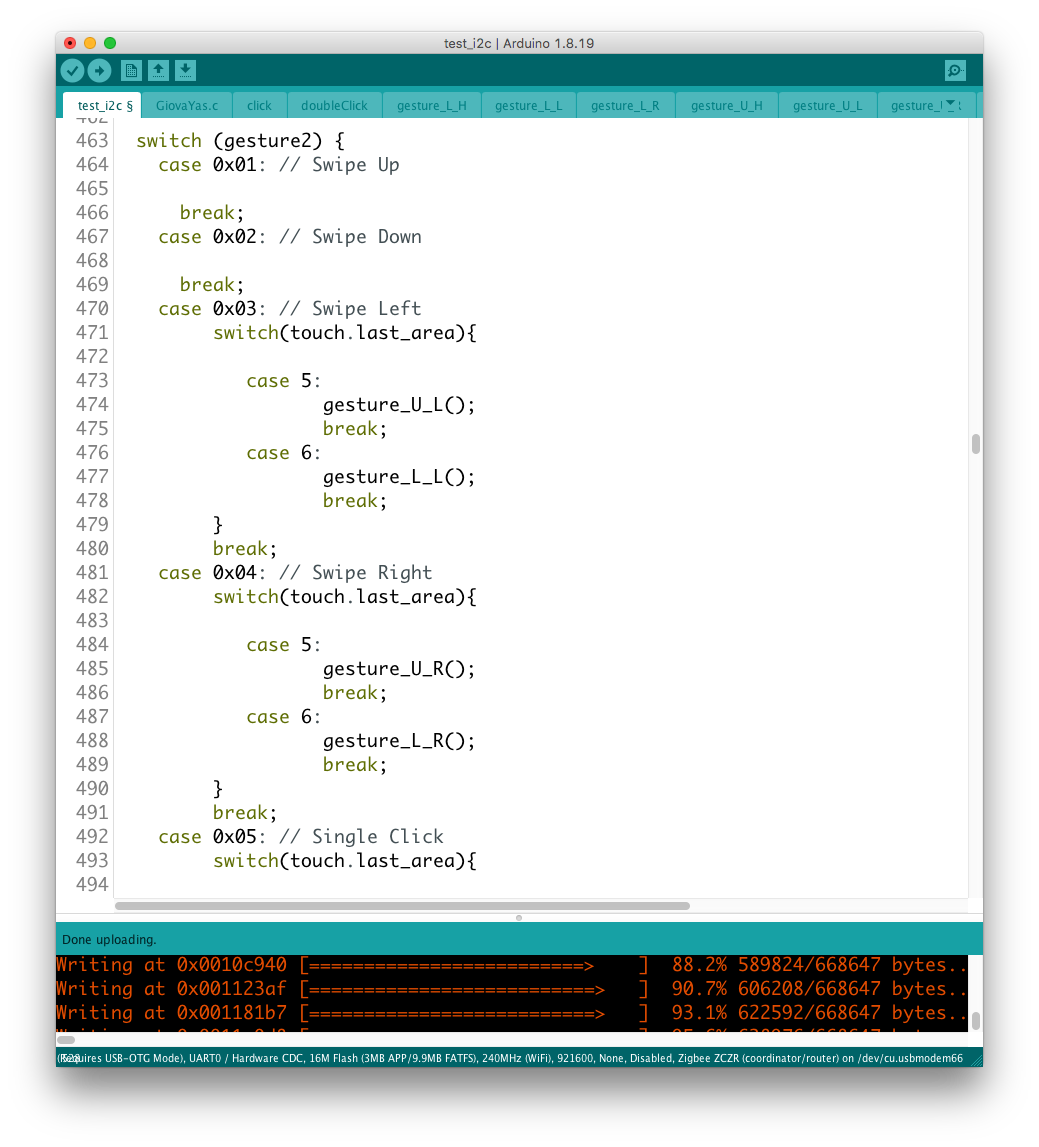Screen dimensions: 1039x1147
Task: Zoom the window with green button
Action: point(110,43)
